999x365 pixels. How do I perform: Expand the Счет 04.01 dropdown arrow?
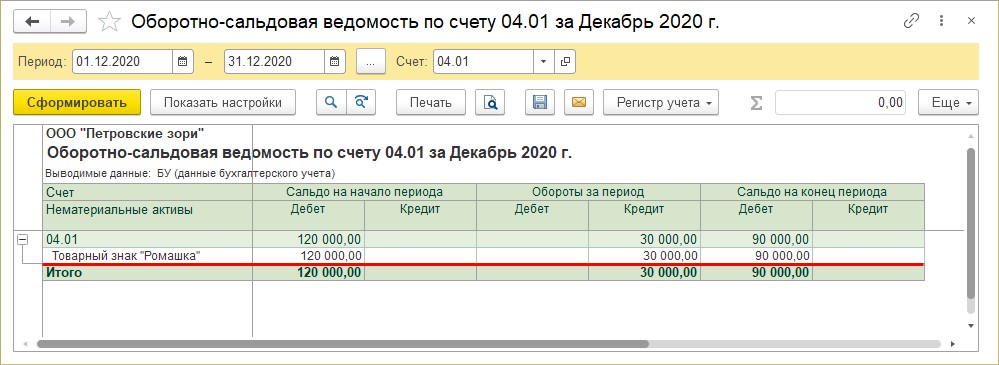[543, 62]
